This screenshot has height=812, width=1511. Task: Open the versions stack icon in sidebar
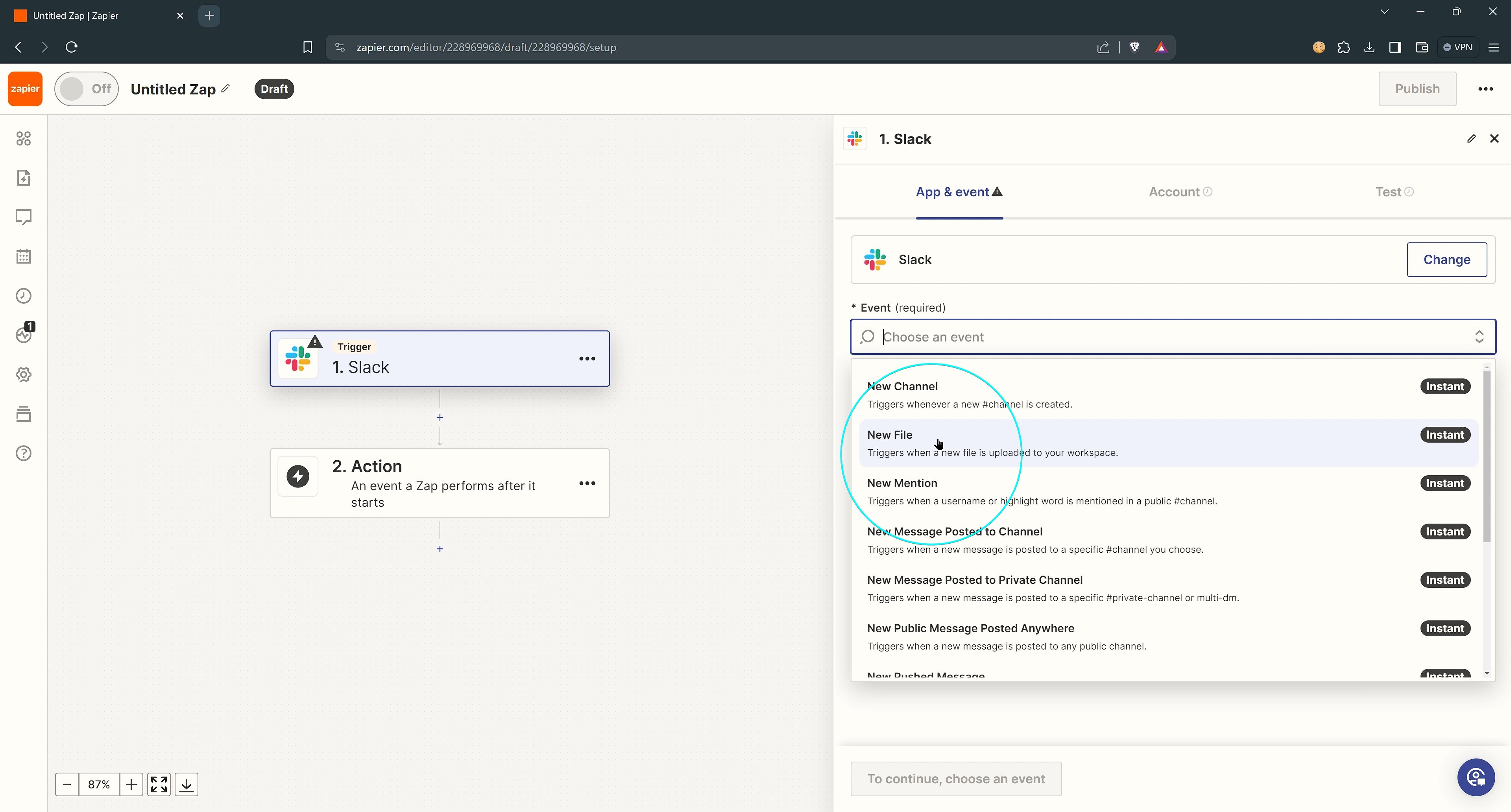24,413
